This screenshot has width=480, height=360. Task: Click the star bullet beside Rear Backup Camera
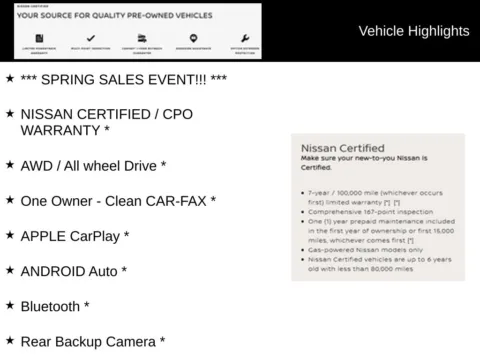point(10,341)
